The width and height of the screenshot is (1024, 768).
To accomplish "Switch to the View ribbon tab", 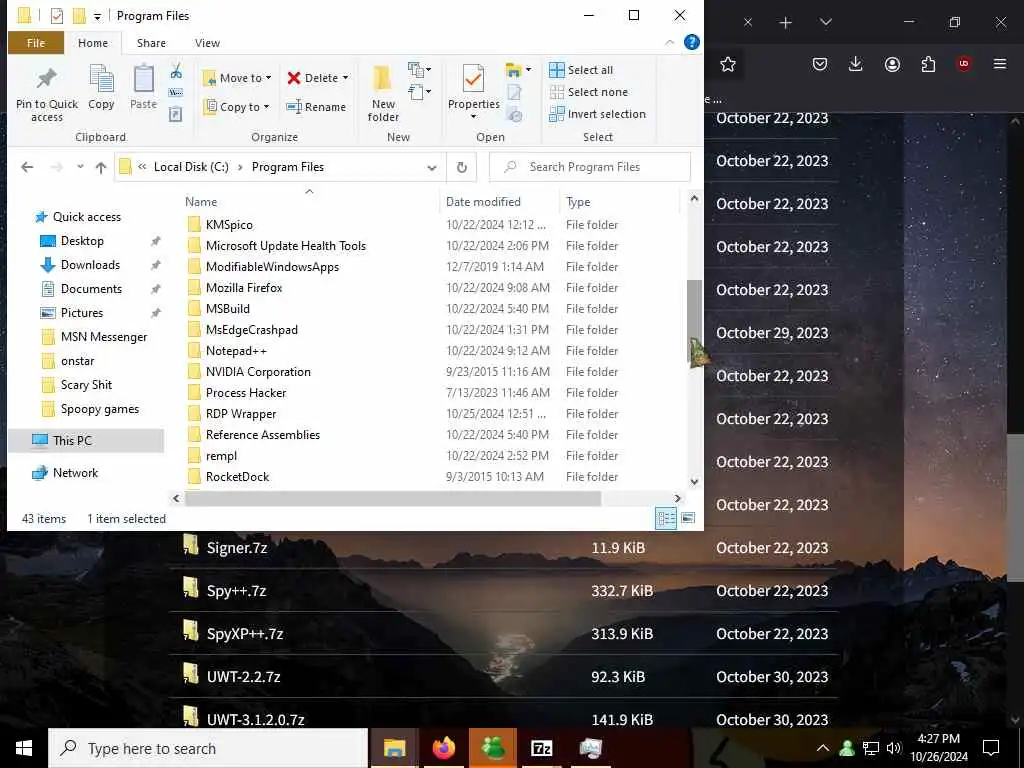I will click(x=207, y=43).
